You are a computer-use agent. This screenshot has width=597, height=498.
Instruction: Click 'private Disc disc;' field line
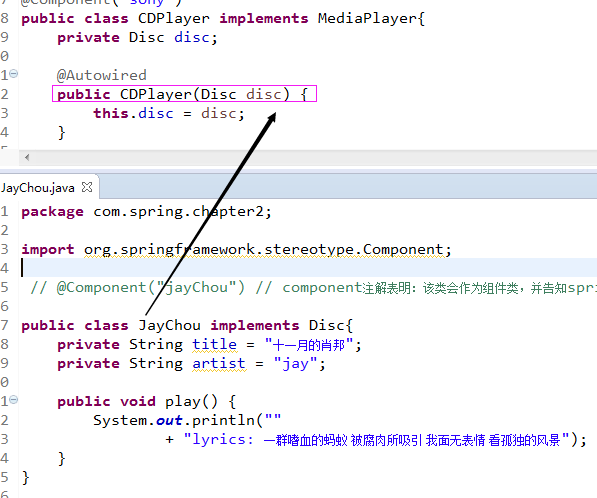(x=137, y=38)
